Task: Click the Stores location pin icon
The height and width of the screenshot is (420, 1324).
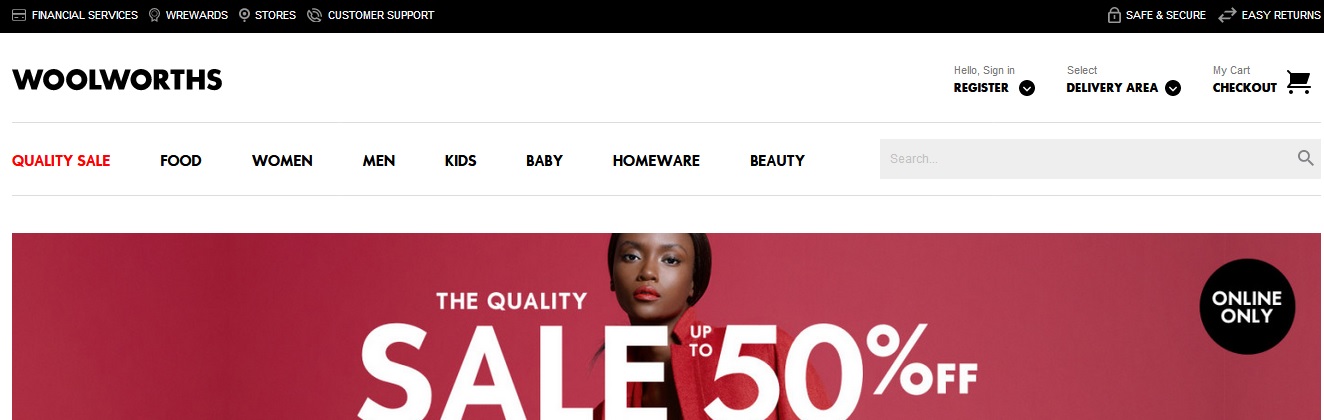Action: (x=244, y=15)
